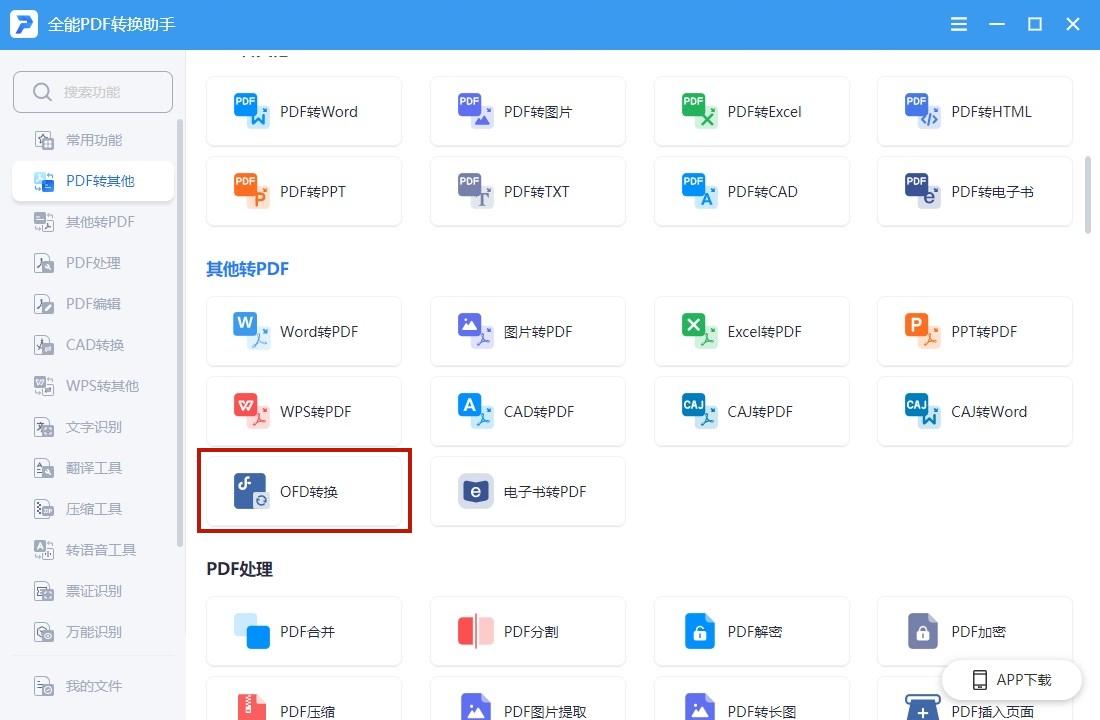Open the PDF解密 decryption tool

(752, 631)
